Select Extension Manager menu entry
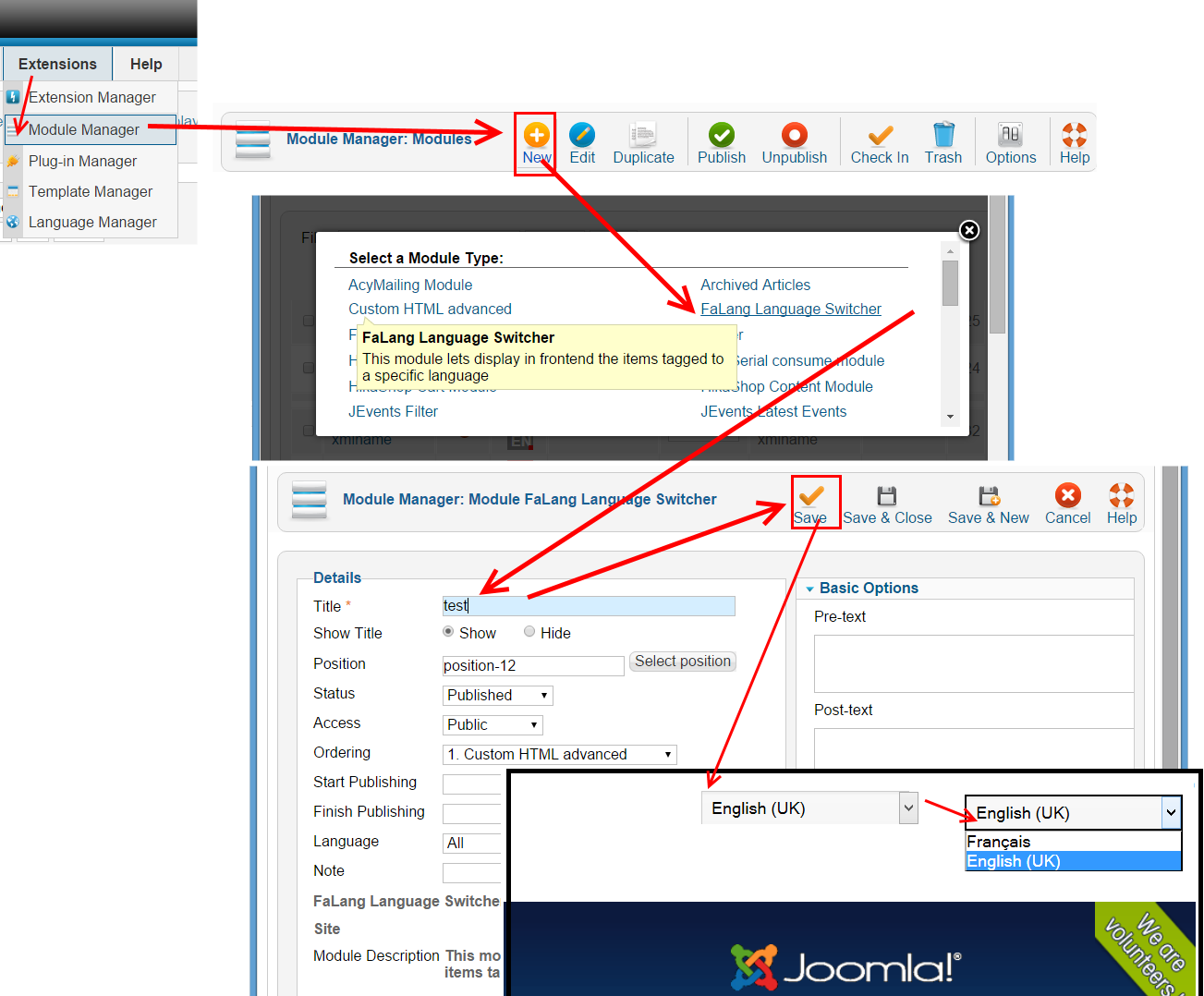 [92, 97]
